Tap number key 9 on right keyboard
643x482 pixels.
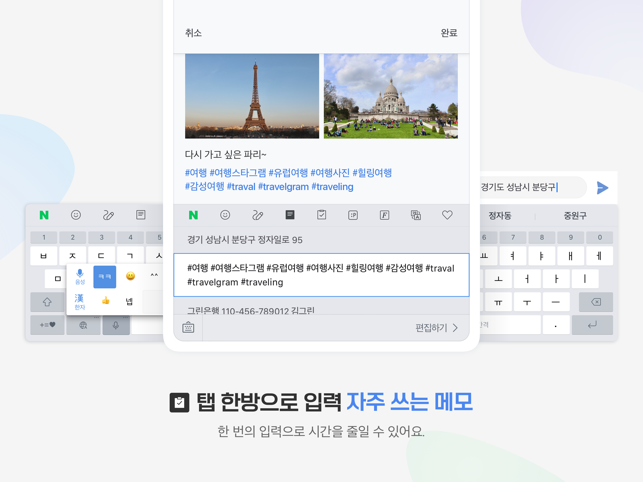click(x=570, y=237)
